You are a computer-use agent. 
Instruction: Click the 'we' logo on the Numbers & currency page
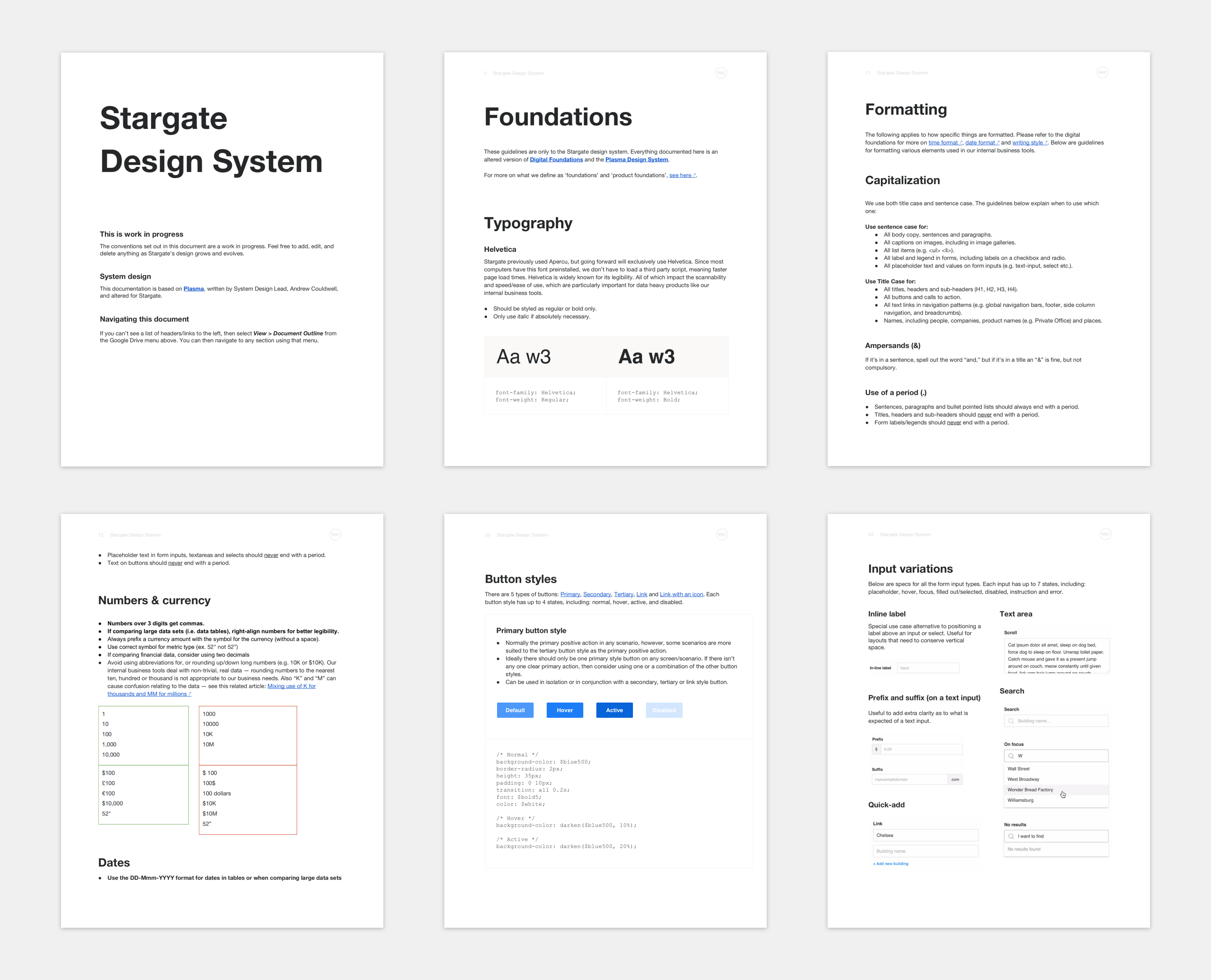point(335,534)
